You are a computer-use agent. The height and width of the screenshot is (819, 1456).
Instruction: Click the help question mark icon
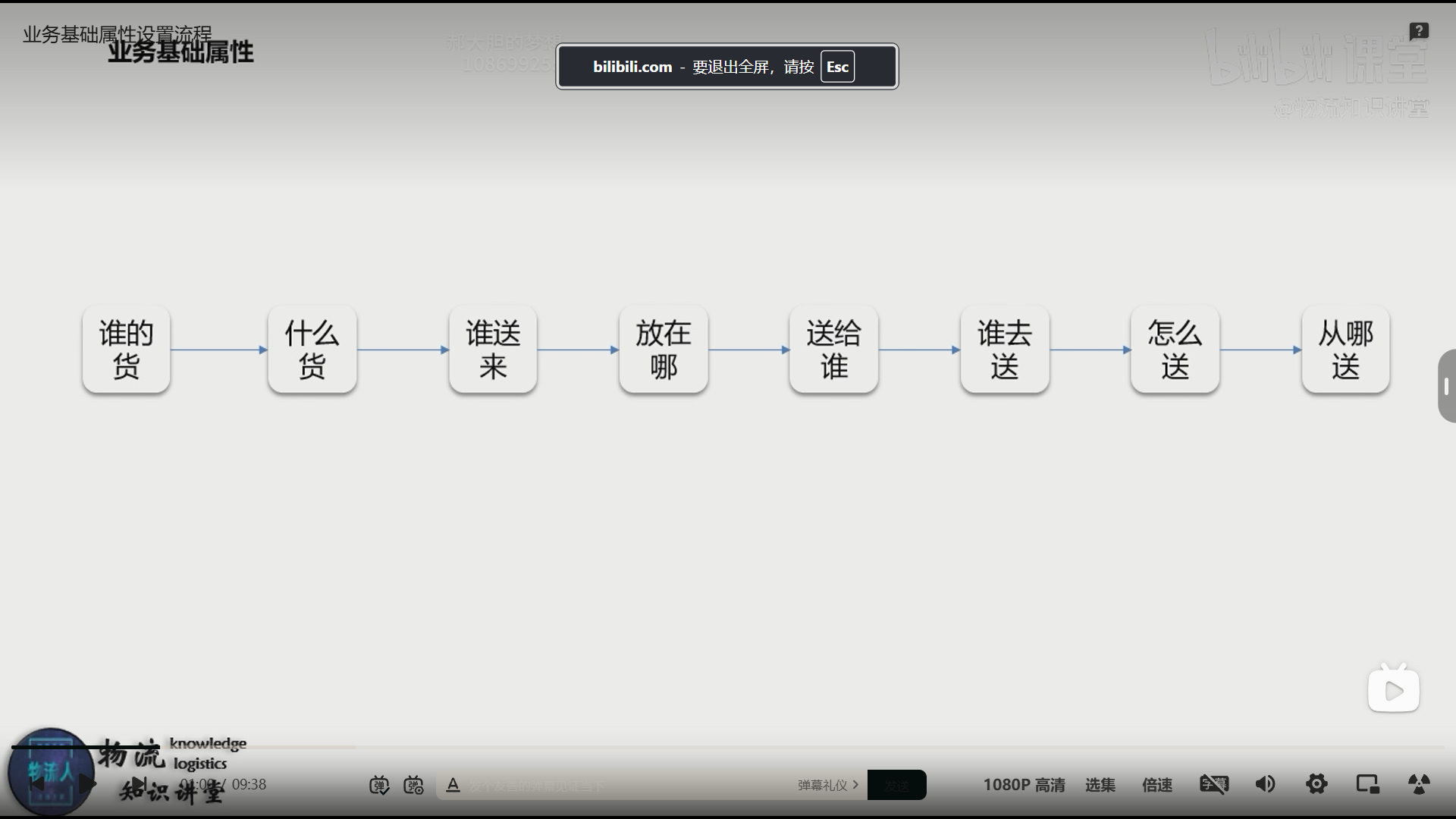click(x=1419, y=31)
